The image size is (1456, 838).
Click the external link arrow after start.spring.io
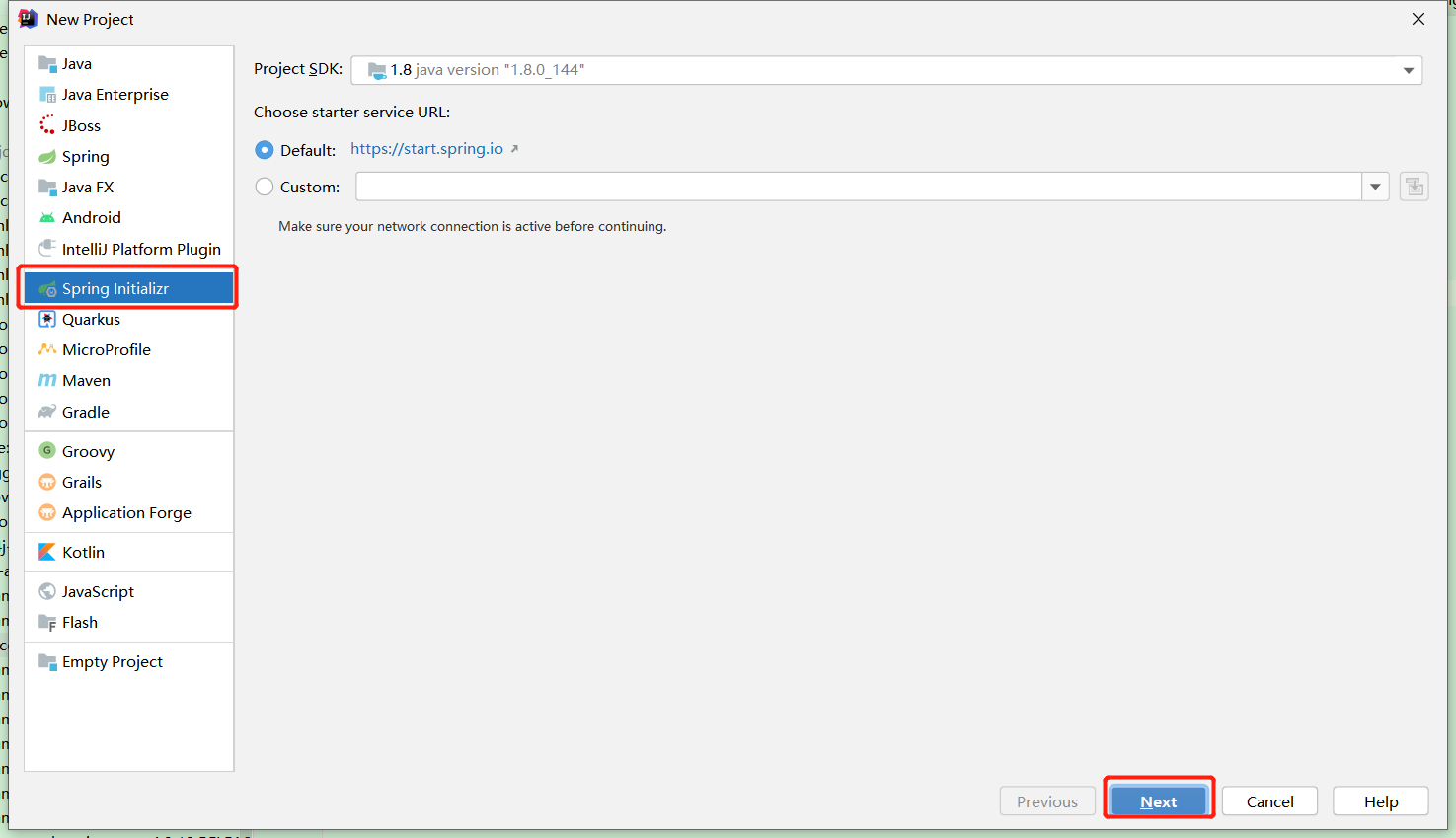pyautogui.click(x=514, y=149)
